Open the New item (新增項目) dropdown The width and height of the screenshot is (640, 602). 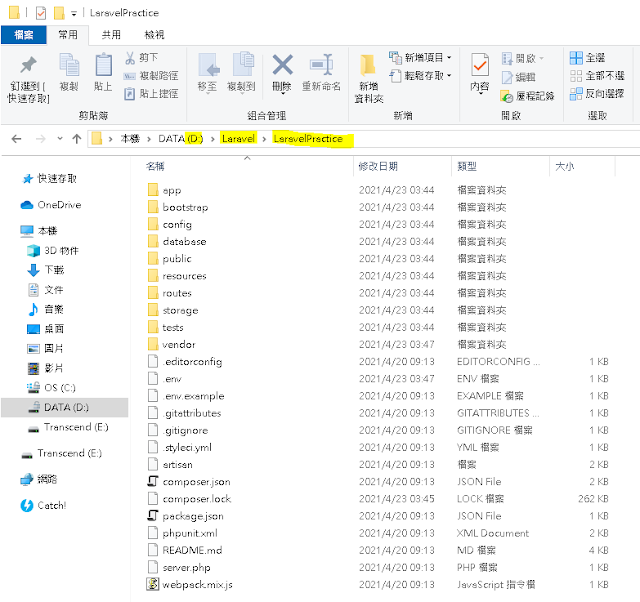click(420, 58)
